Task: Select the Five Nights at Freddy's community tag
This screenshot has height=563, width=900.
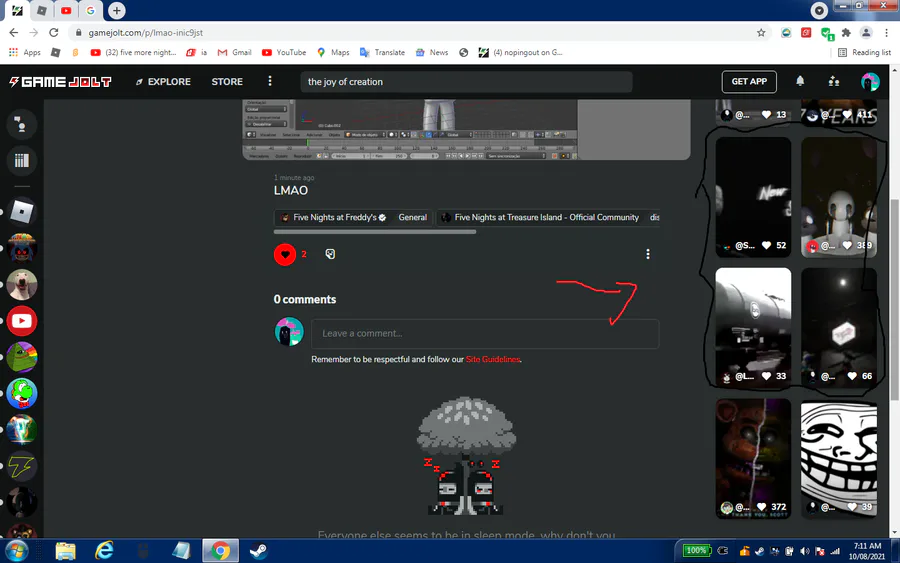Action: pyautogui.click(x=333, y=218)
